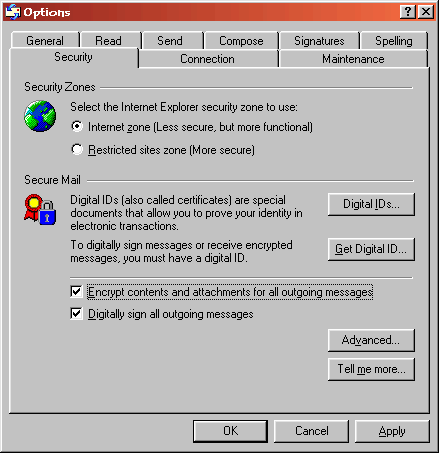The width and height of the screenshot is (439, 453).
Task: Uncheck Encrypt contents and attachments checkbox
Action: pos(76,292)
